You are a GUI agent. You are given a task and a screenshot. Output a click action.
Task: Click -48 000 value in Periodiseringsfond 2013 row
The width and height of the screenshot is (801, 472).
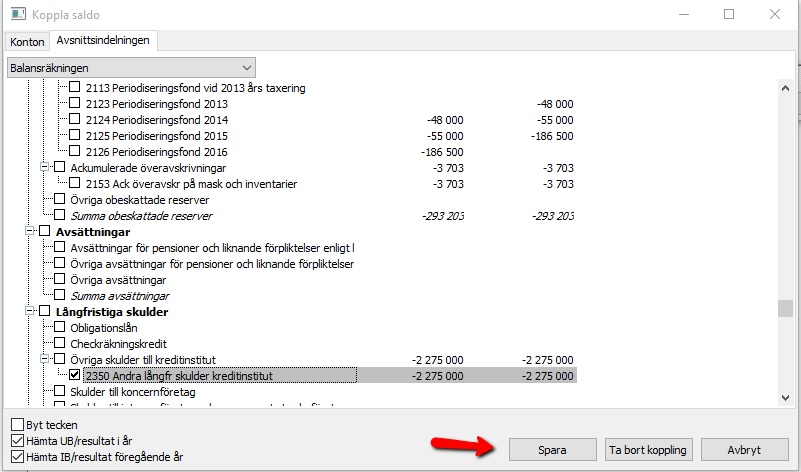pos(555,104)
